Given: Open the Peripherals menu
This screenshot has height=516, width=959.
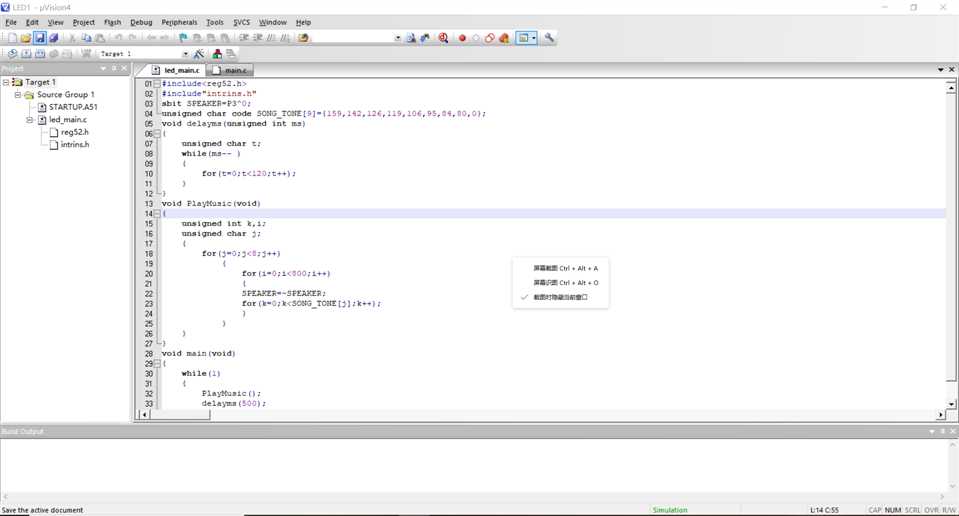Looking at the screenshot, I should tap(179, 22).
